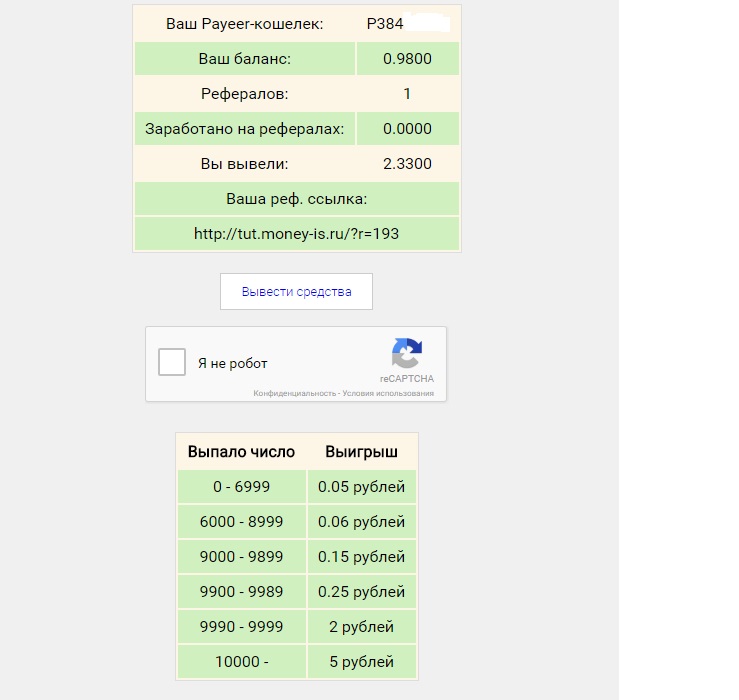Select the "0 - 6999" range cell
Image resolution: width=739 pixels, height=700 pixels.
click(242, 487)
